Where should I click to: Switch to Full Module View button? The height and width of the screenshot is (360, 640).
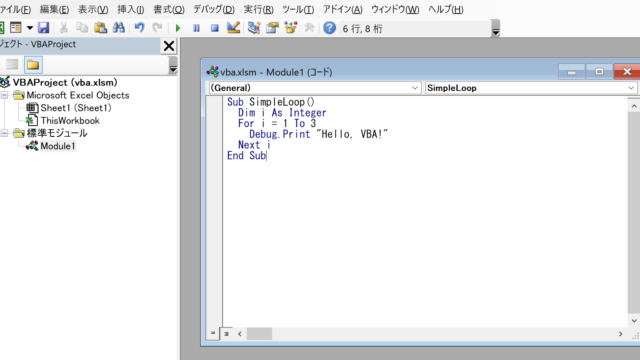coord(226,333)
